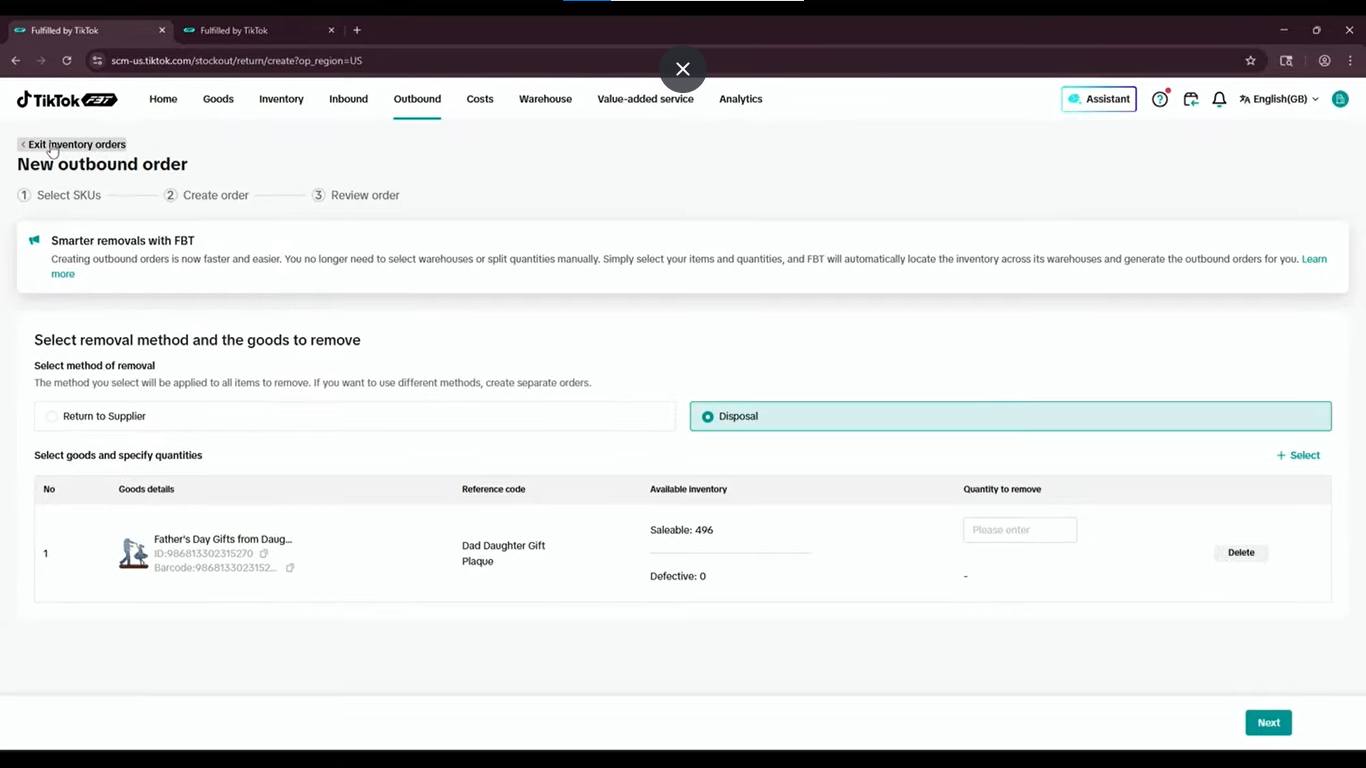This screenshot has width=1366, height=768.
Task: Open the notifications bell icon
Action: [x=1219, y=99]
